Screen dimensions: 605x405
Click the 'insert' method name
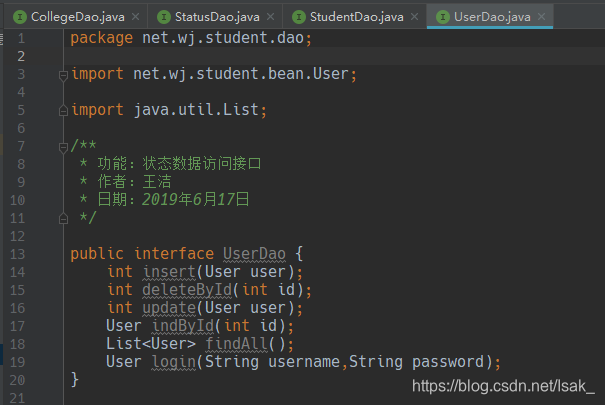[x=169, y=272]
